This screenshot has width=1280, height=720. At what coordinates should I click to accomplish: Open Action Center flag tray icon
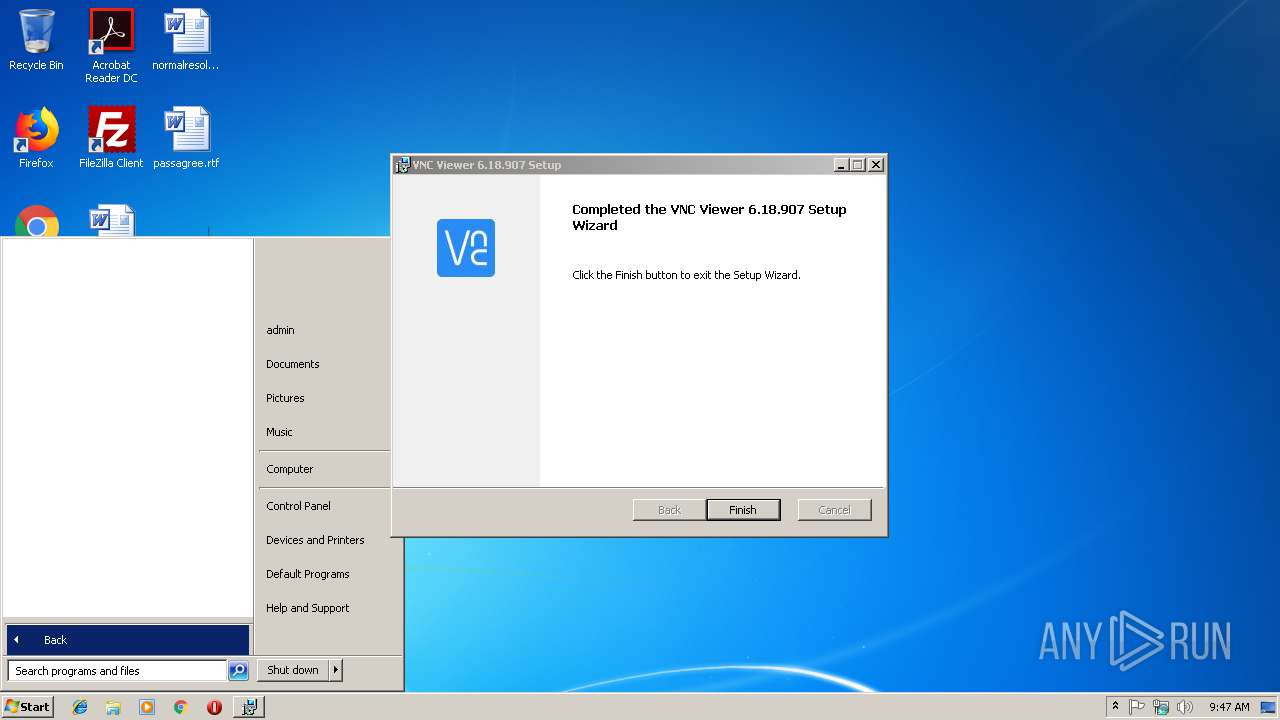pos(1137,707)
